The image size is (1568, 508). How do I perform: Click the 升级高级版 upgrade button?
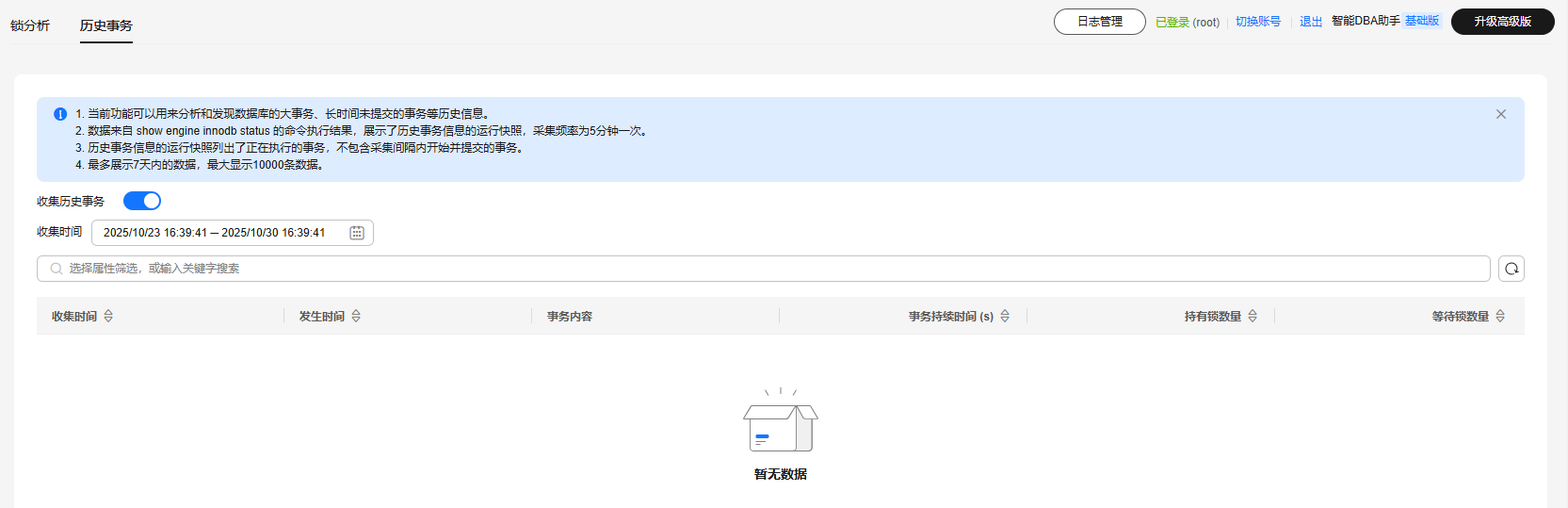click(1502, 22)
